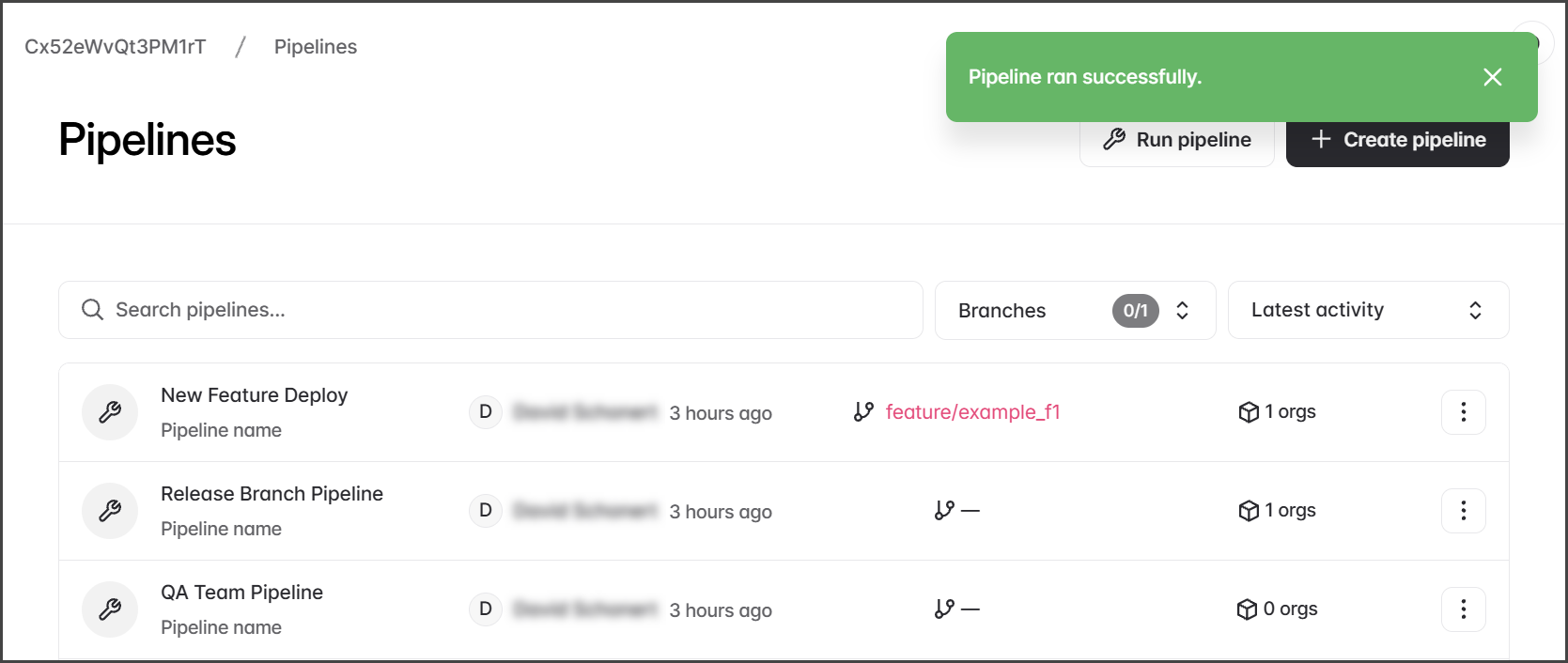
Task: Click the user avatar D in New Feature Deploy row
Action: tap(486, 412)
